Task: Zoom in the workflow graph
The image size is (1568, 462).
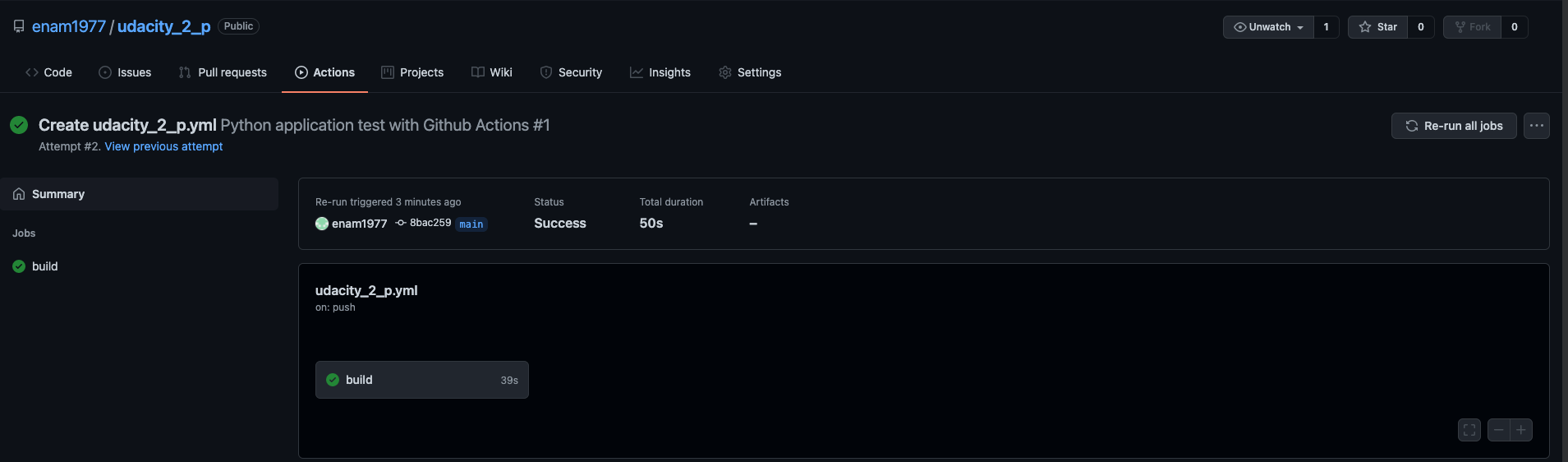Action: 1521,430
